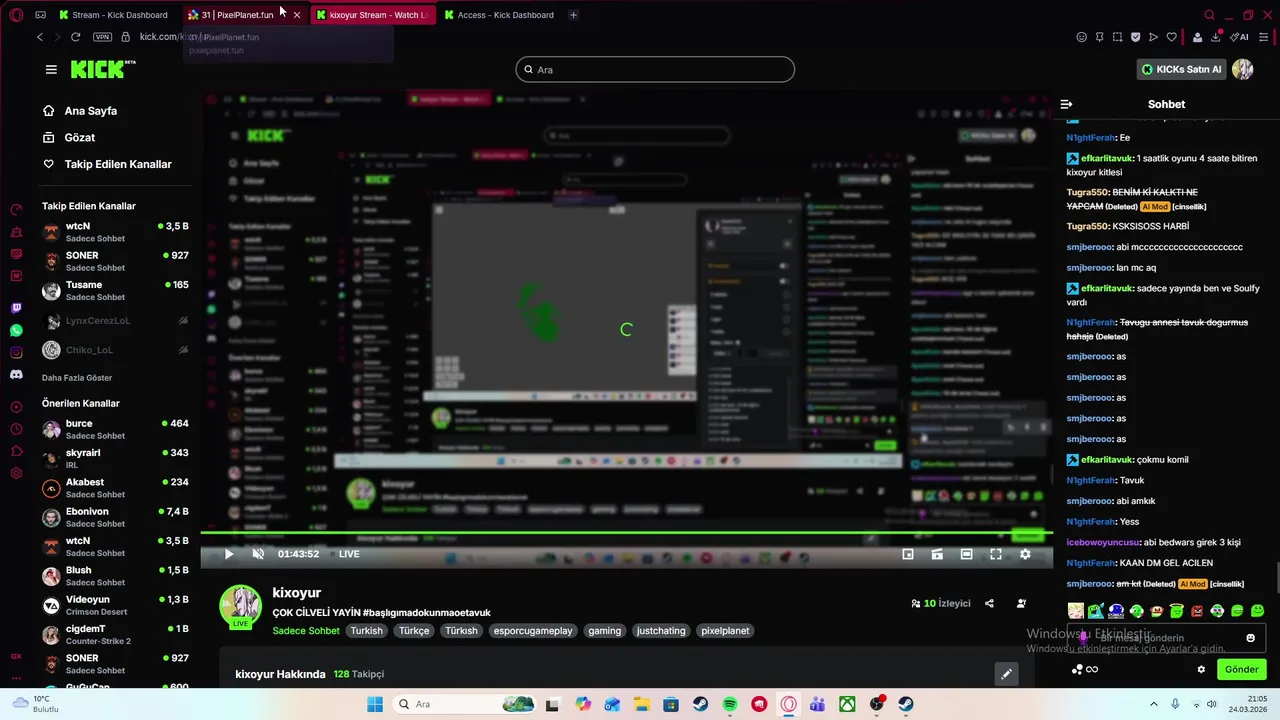Buy KICKs with KICKs Satın Al button

click(1181, 69)
